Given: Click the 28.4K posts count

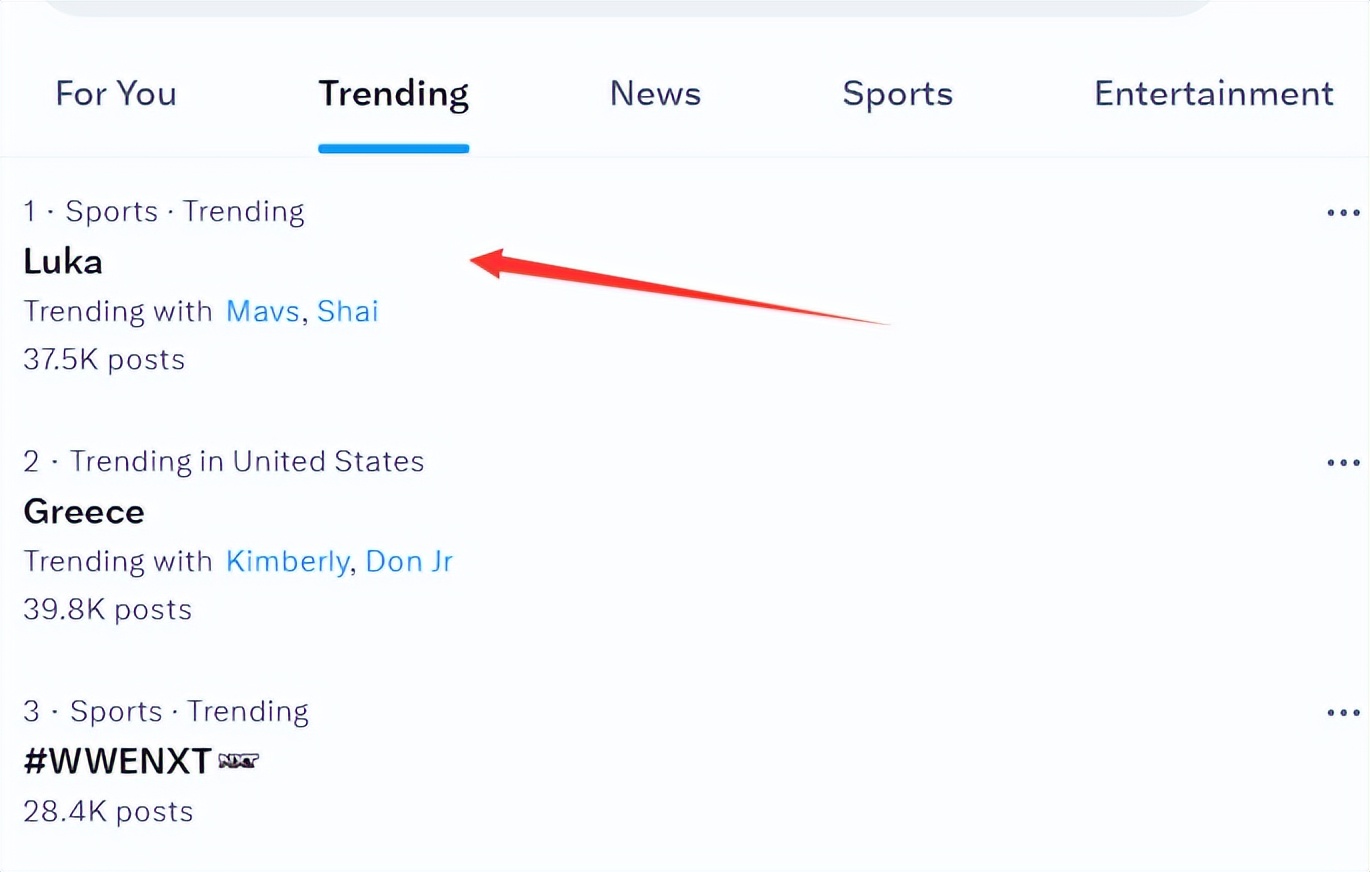Looking at the screenshot, I should [x=108, y=810].
